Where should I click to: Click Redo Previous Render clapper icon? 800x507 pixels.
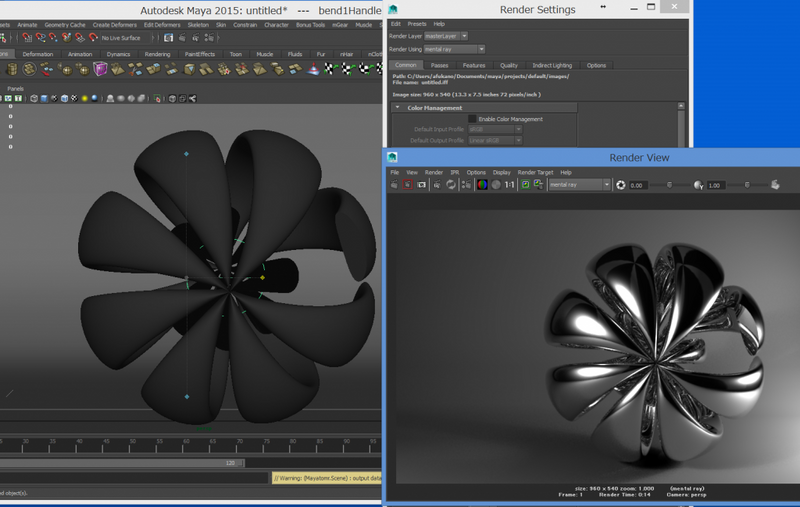(395, 185)
